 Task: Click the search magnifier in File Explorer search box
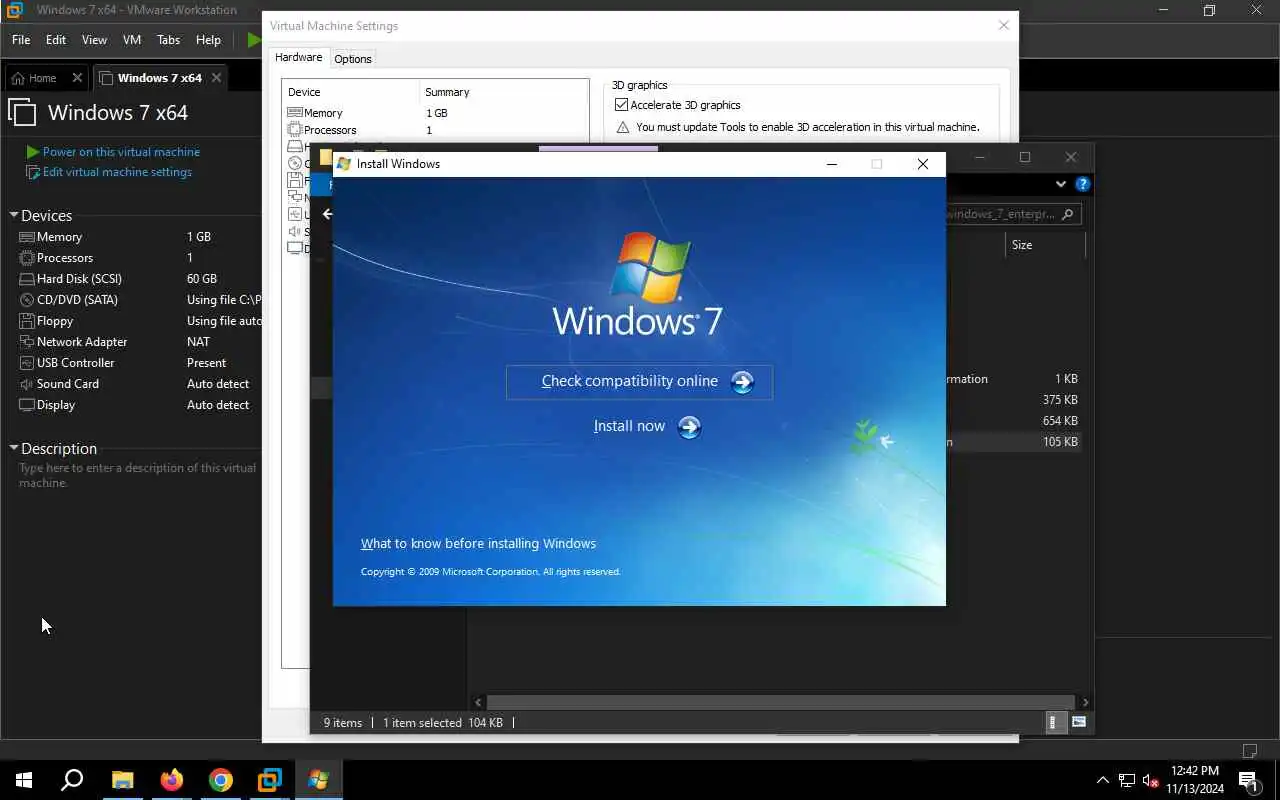(x=1068, y=214)
